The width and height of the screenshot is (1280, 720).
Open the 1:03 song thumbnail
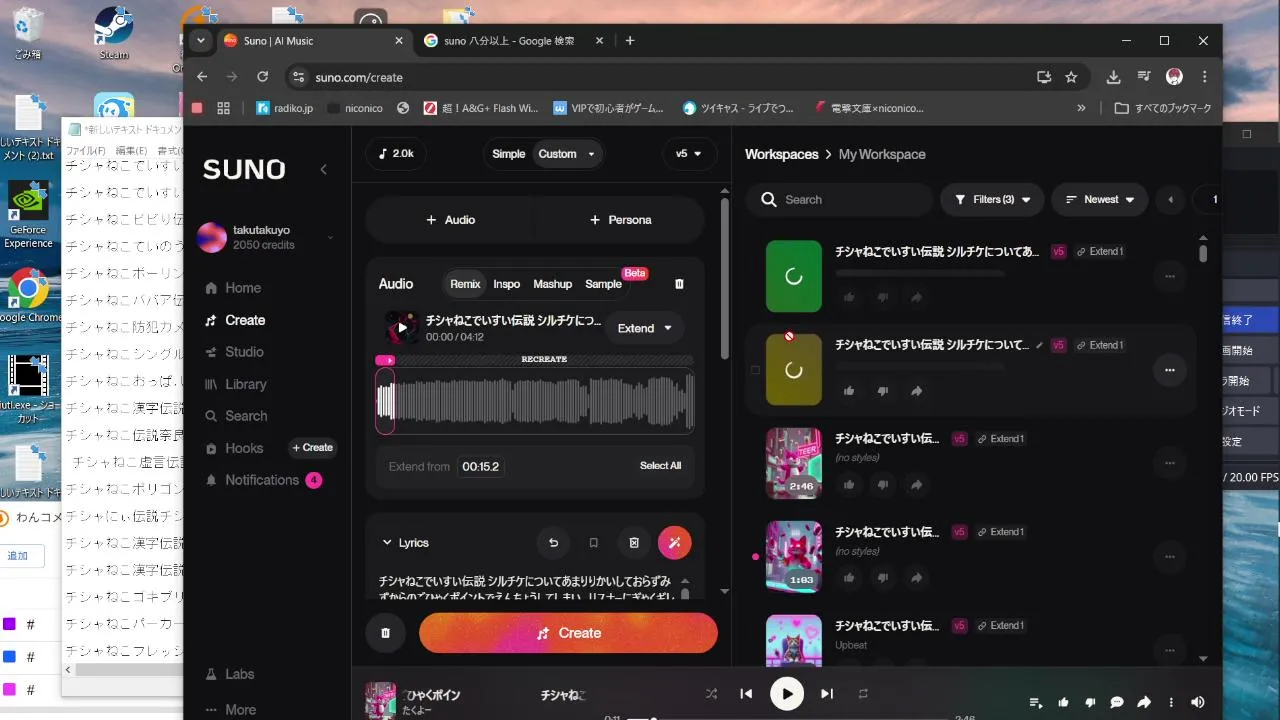[x=794, y=557]
